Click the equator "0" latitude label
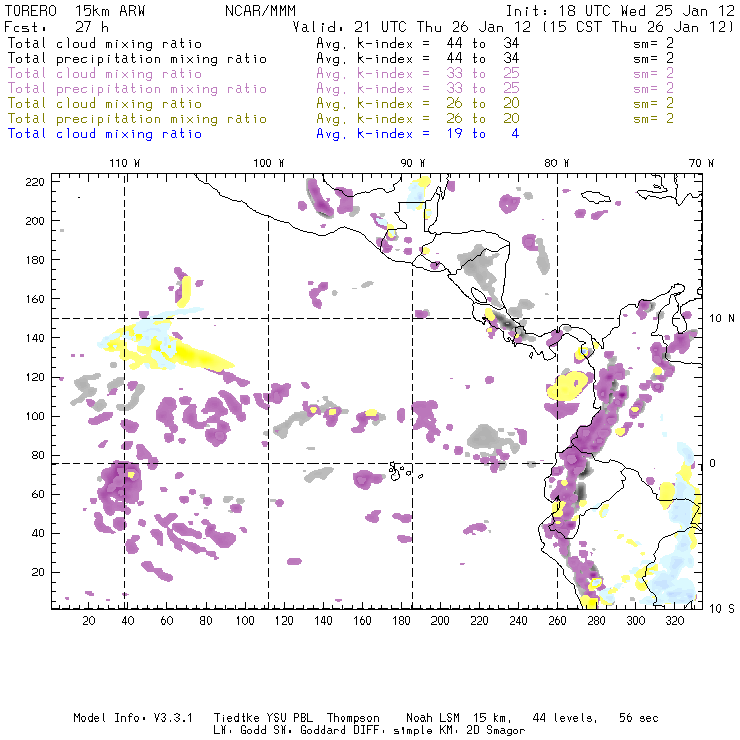Image resolution: width=740 pixels, height=740 pixels. point(713,463)
